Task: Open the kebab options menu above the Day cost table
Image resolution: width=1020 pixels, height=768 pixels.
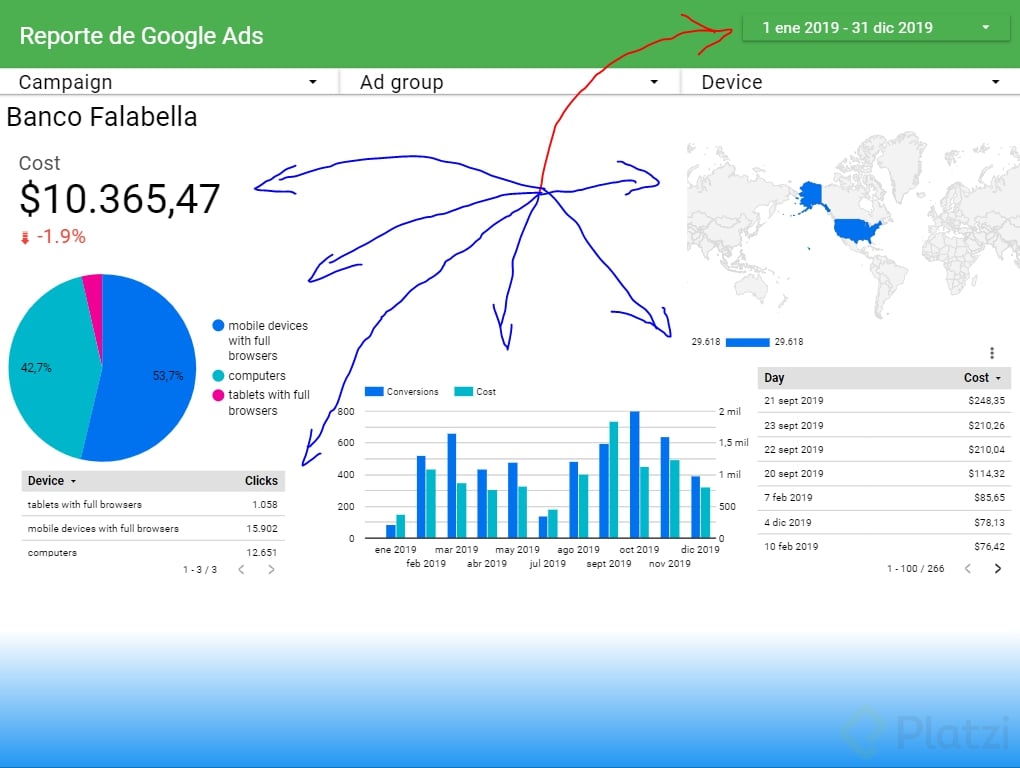Action: pos(992,352)
